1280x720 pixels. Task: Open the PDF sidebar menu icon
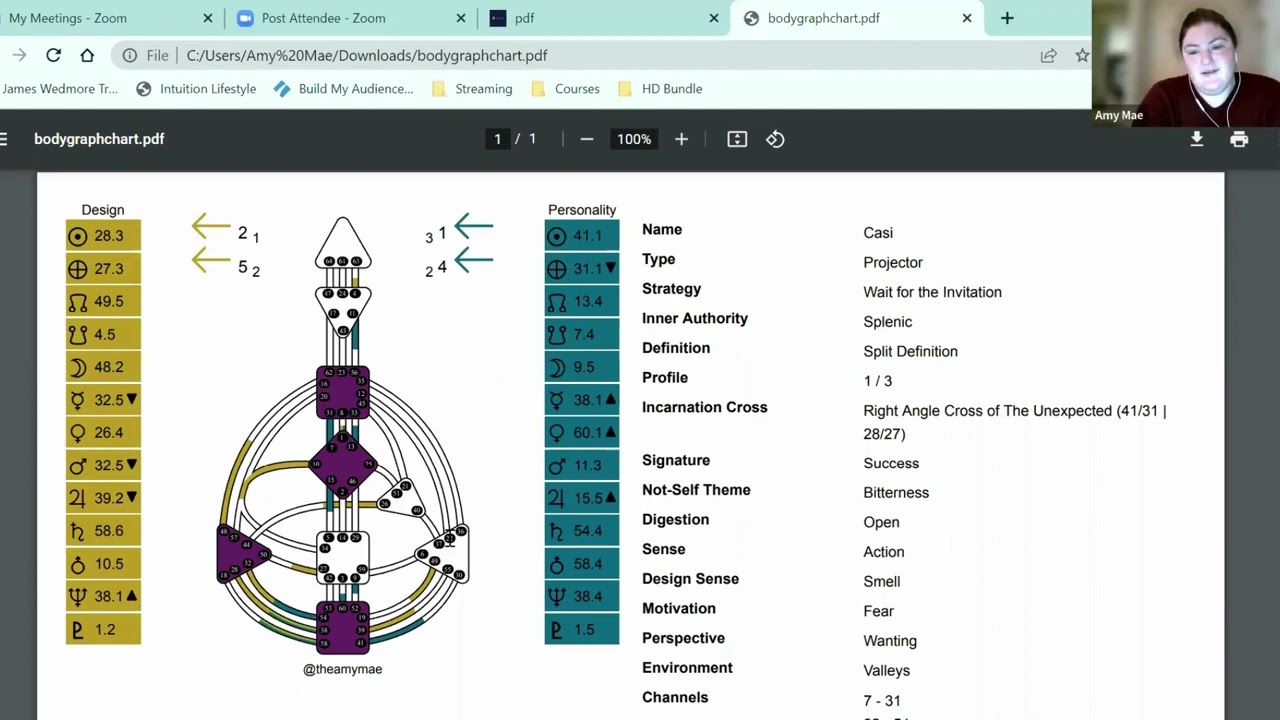click(4, 139)
